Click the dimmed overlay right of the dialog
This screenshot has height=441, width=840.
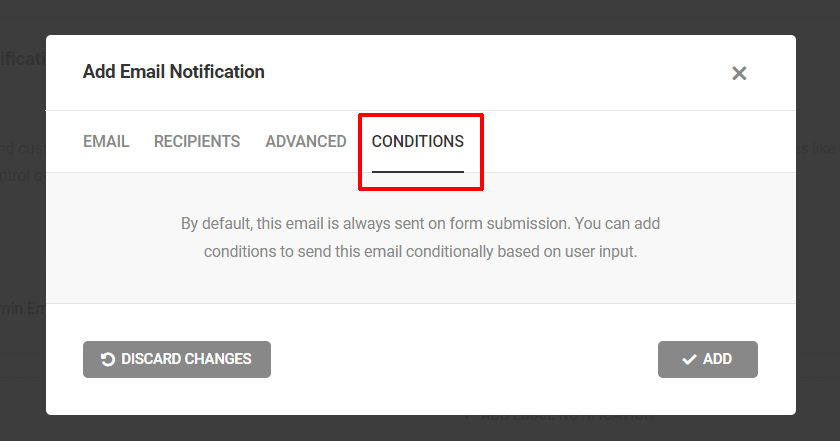pyautogui.click(x=818, y=230)
